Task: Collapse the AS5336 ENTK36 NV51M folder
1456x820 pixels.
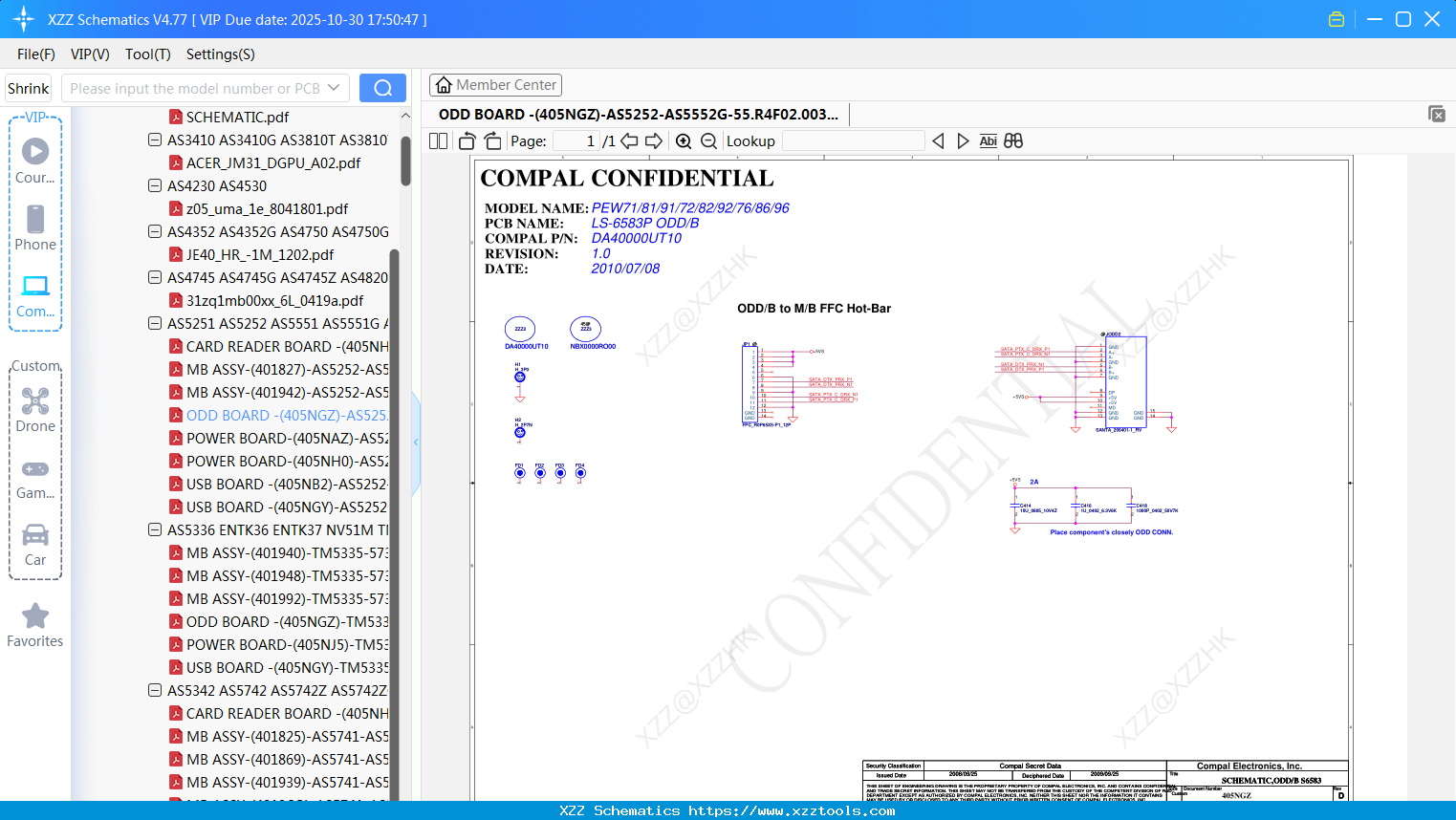Action: click(155, 529)
